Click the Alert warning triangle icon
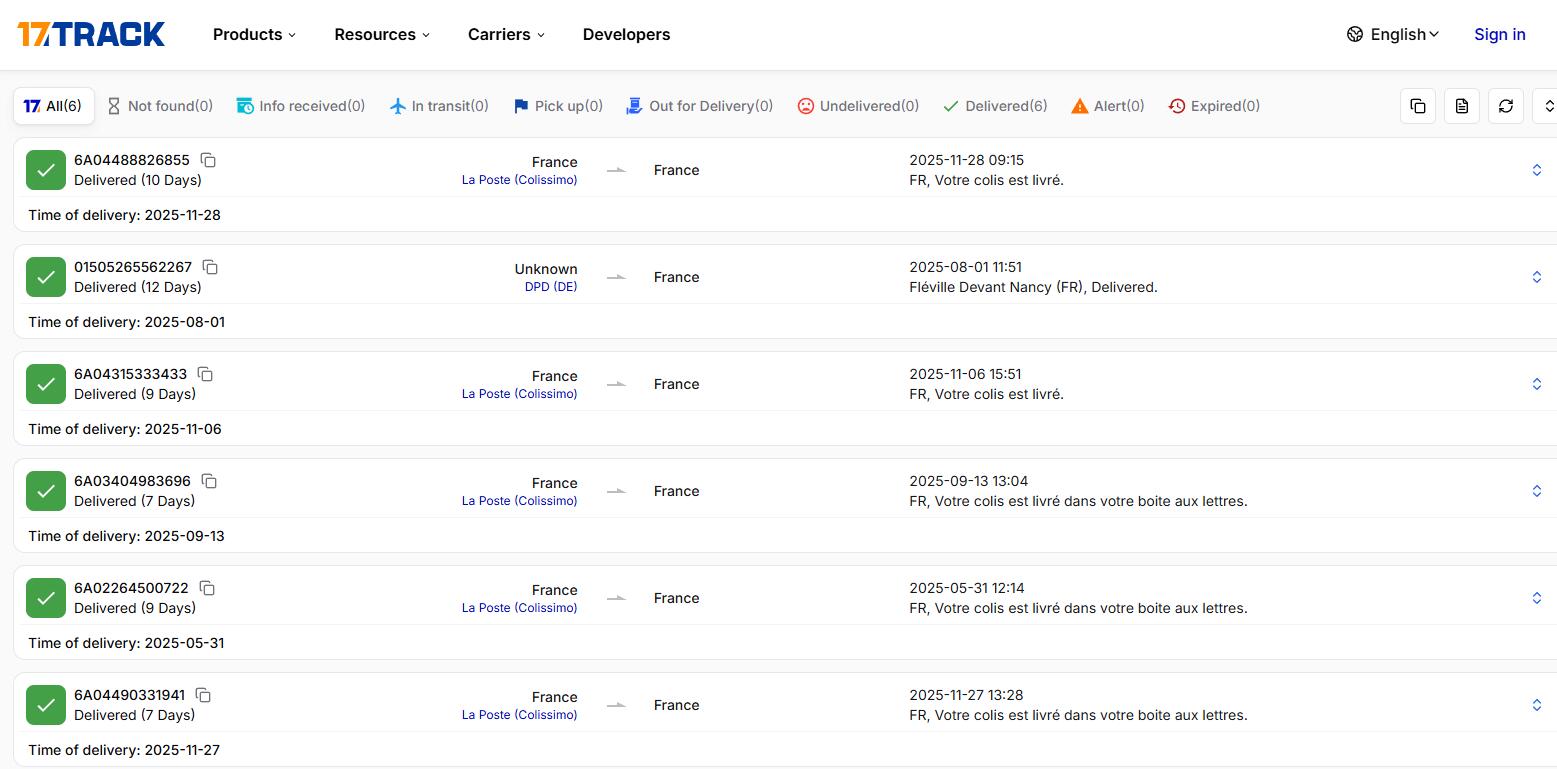1557x769 pixels. click(1080, 105)
